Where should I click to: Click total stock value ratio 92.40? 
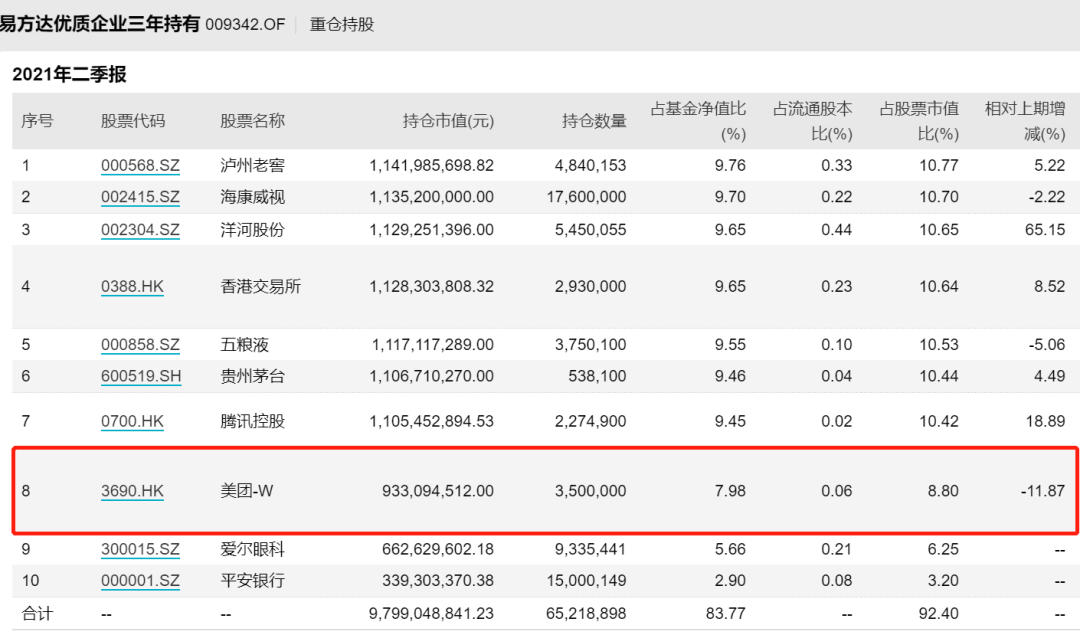[x=939, y=613]
